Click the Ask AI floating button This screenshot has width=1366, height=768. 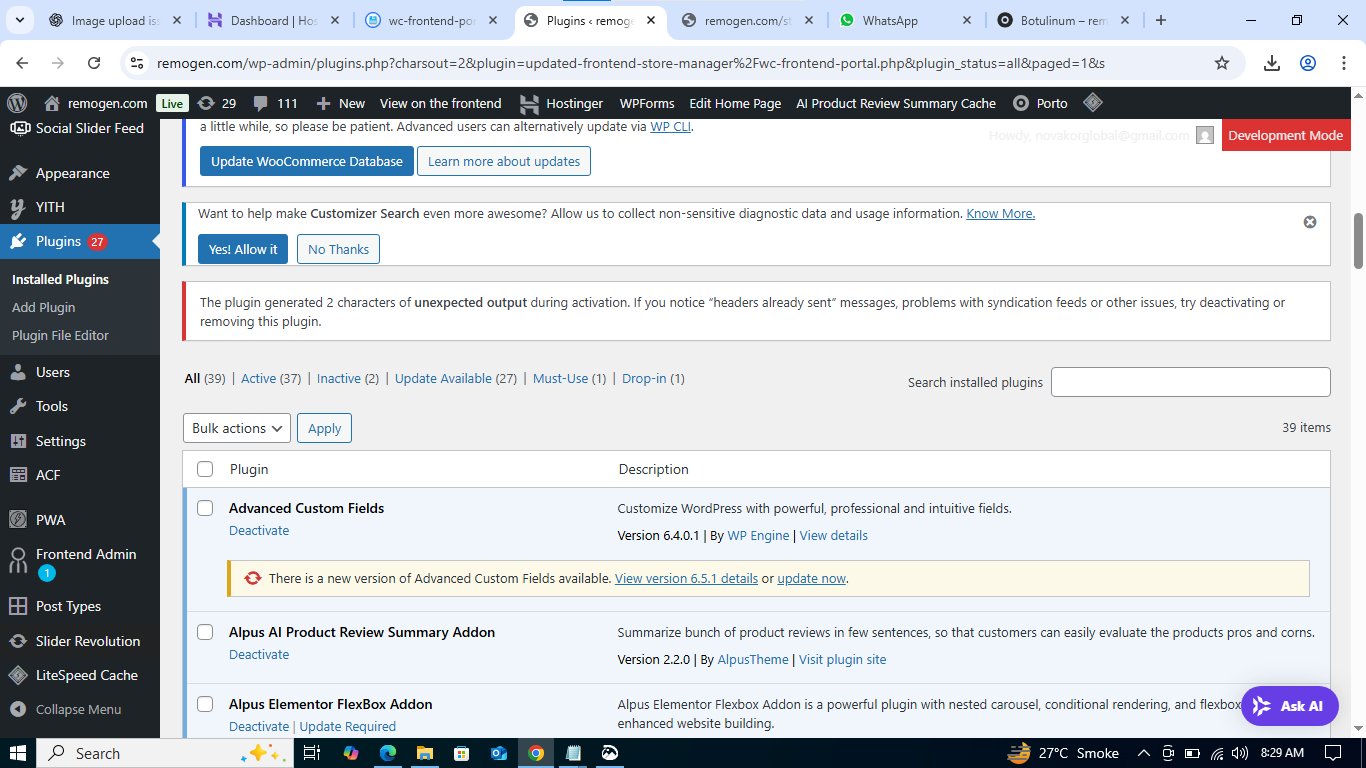[x=1289, y=706]
